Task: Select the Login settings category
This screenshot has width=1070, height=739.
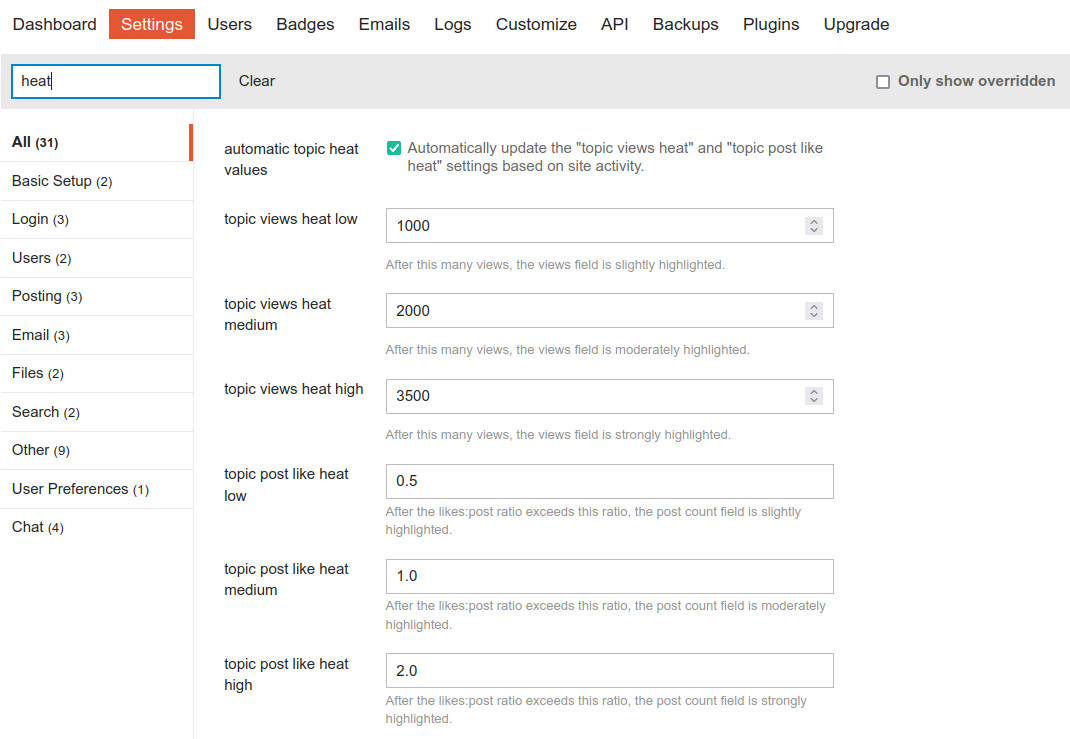Action: click(40, 219)
